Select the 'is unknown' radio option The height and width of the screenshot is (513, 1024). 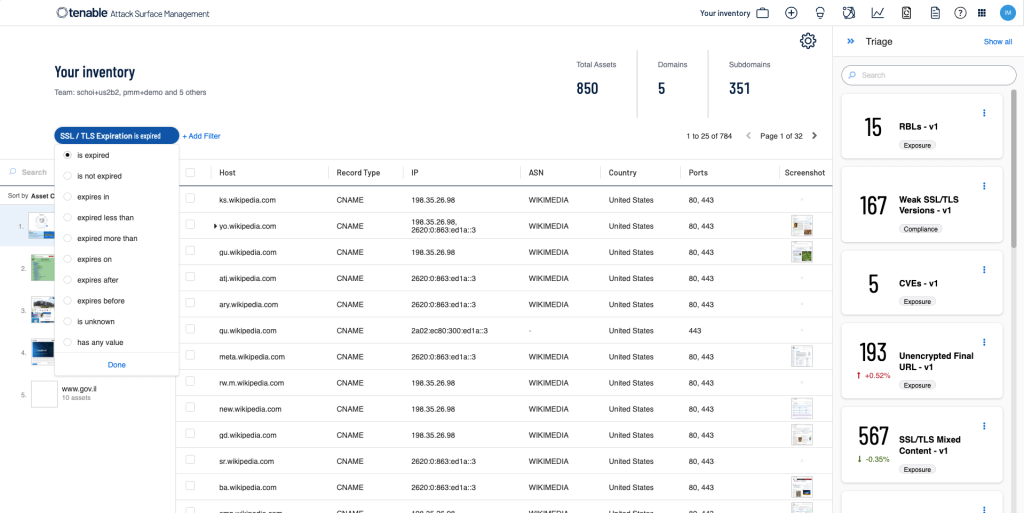67,322
